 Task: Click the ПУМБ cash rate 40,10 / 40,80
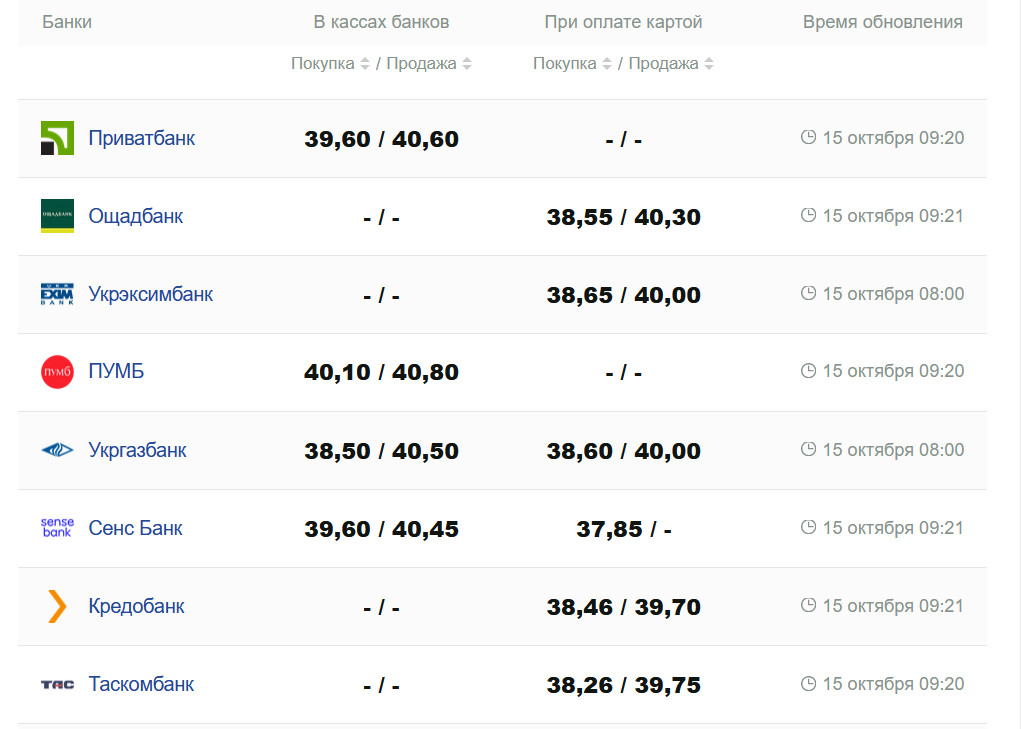point(381,373)
